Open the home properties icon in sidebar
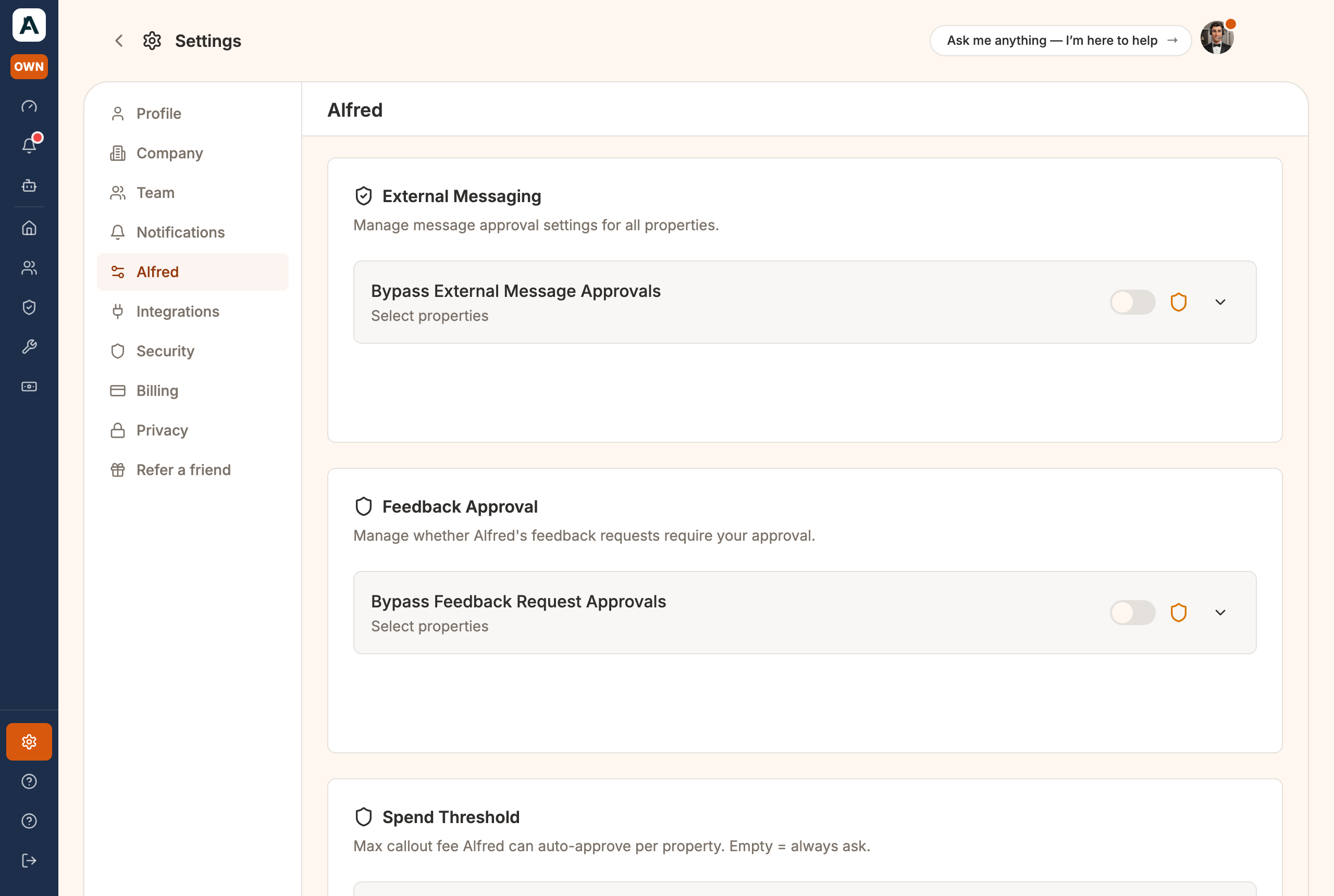 point(29,228)
